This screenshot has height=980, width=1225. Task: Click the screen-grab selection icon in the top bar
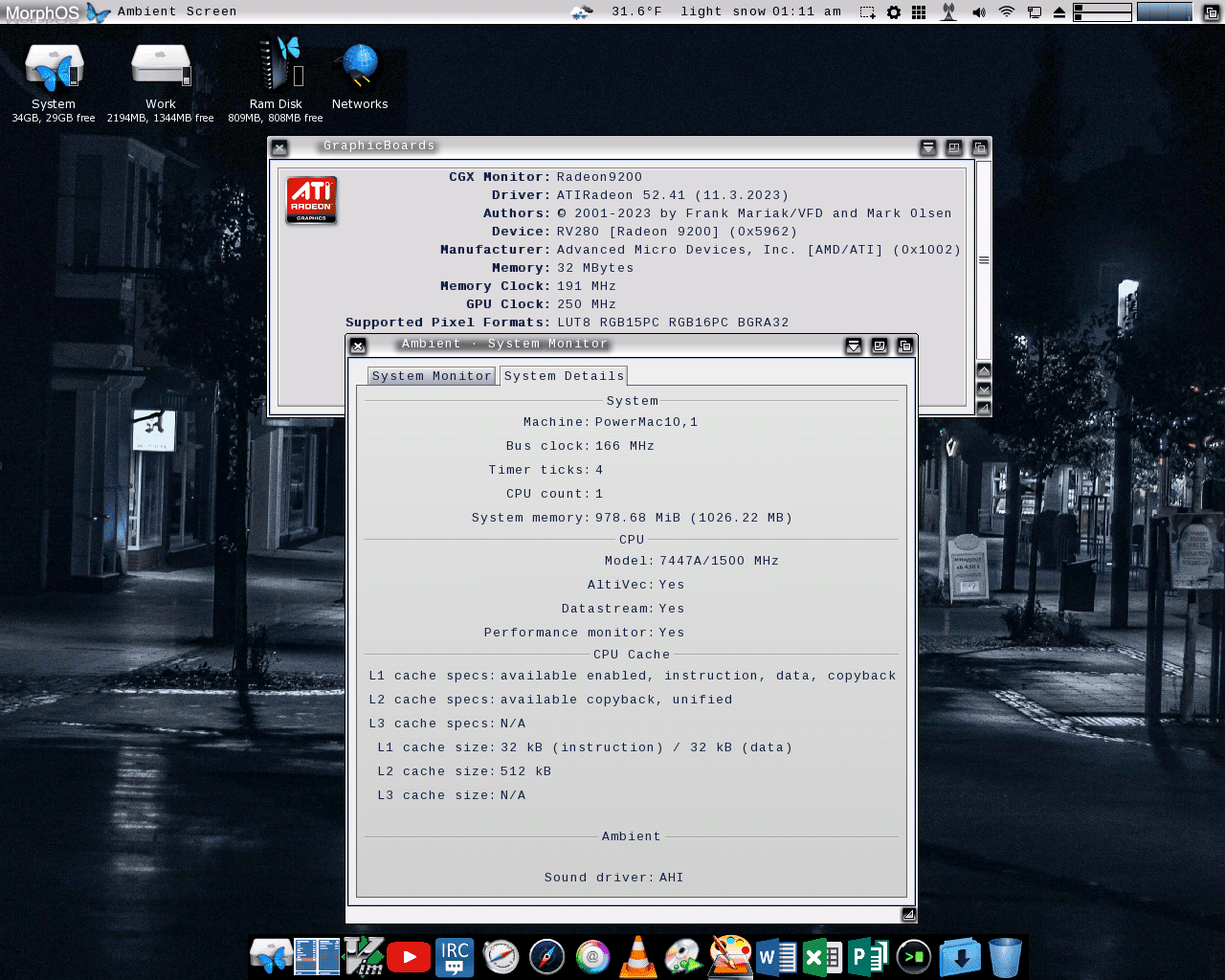pyautogui.click(x=867, y=12)
